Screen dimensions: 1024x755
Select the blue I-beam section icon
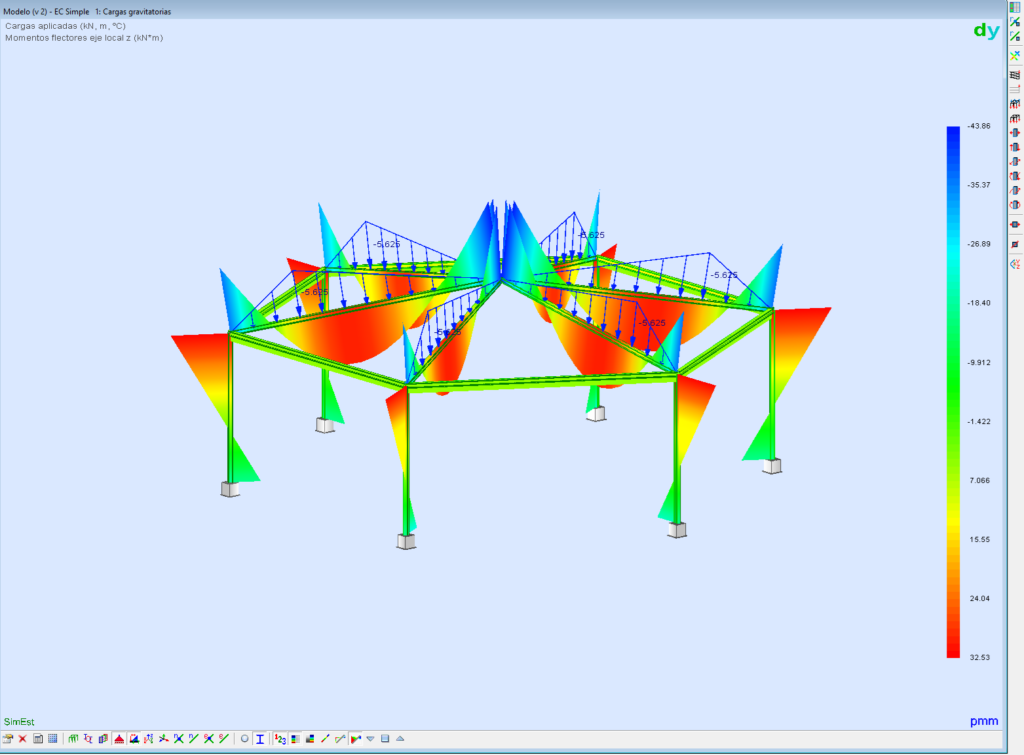tap(260, 739)
